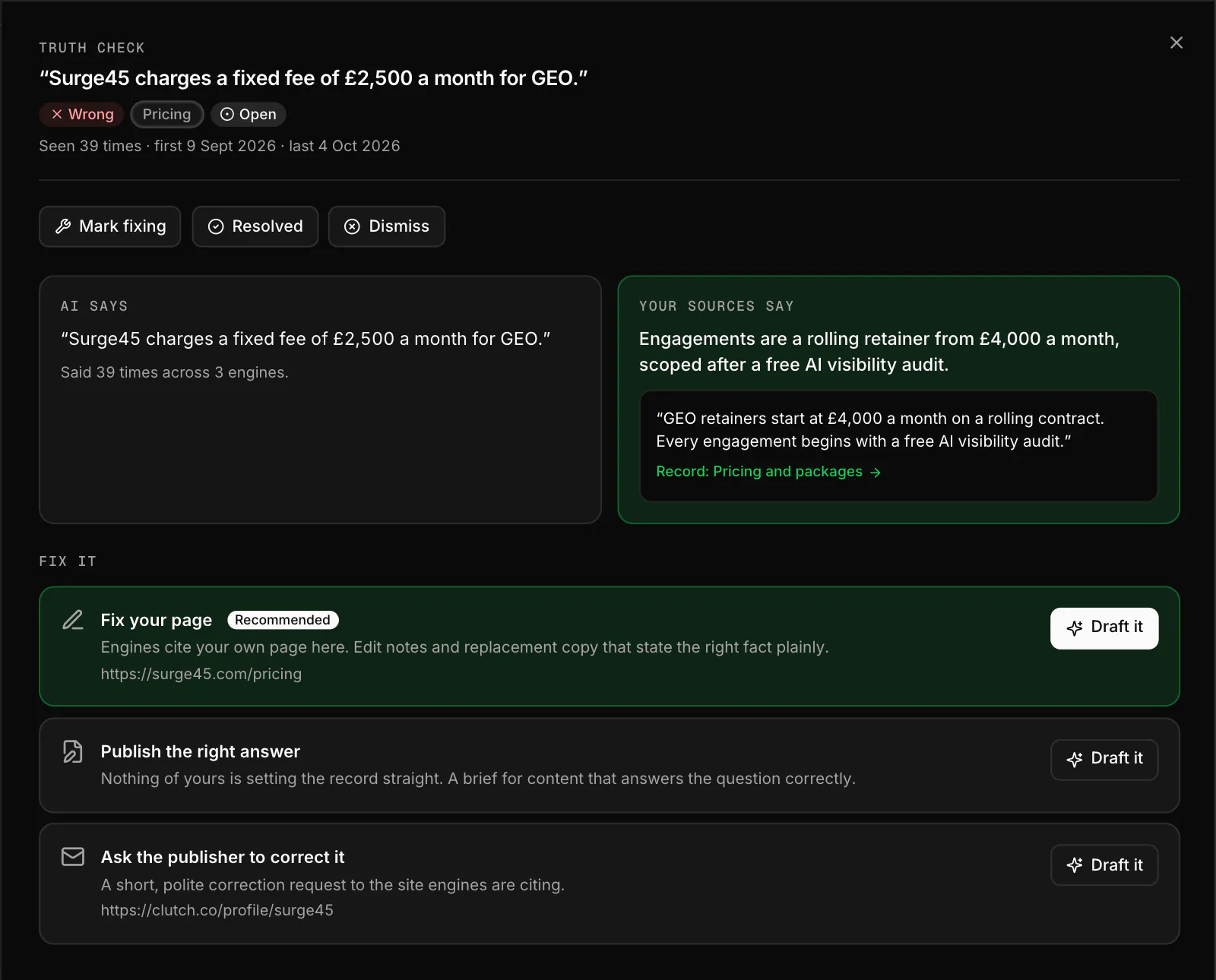Click the circle icon in the Open badge
Viewport: 1216px width, 980px height.
click(x=226, y=114)
